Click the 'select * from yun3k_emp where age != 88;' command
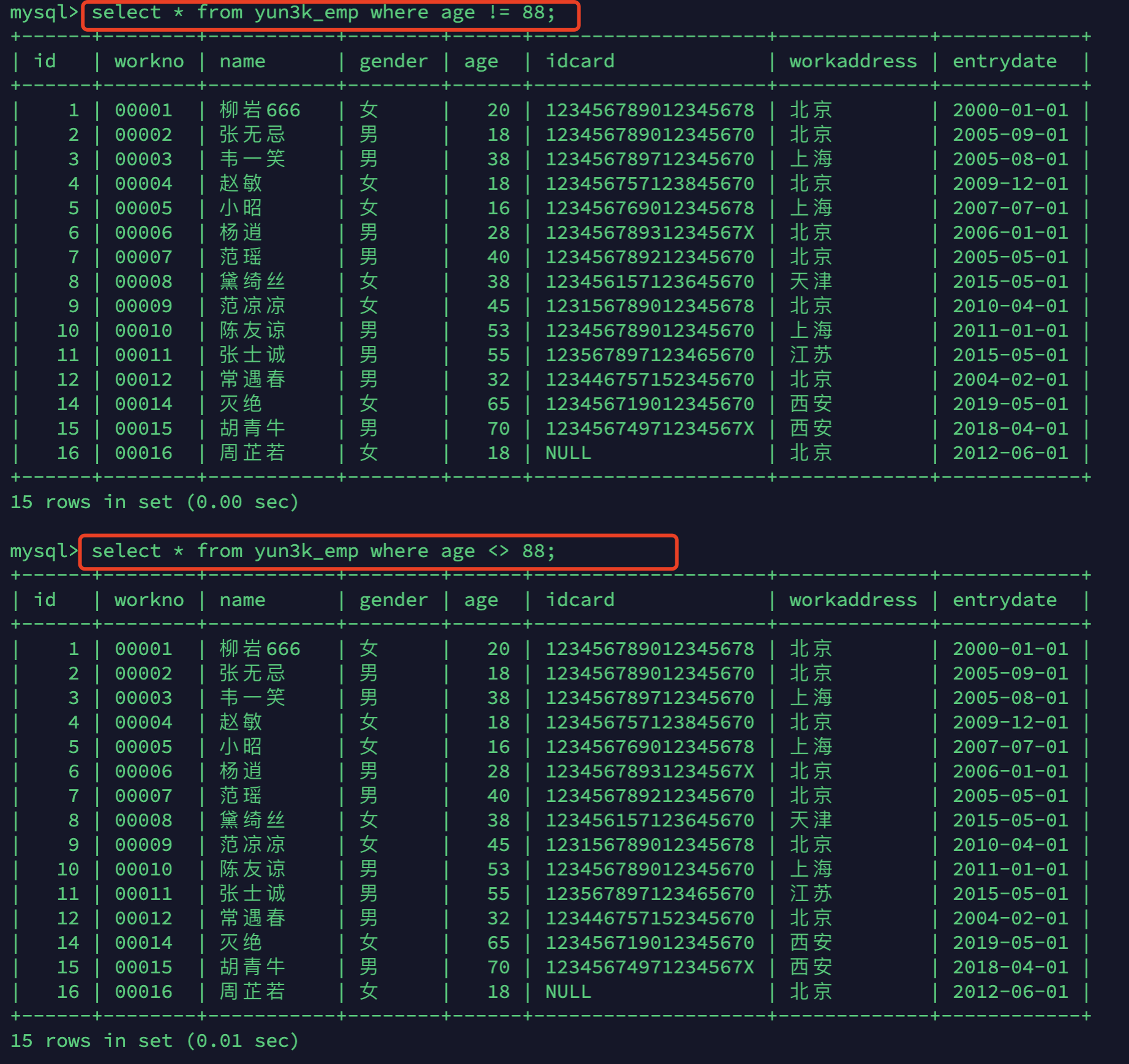The width and height of the screenshot is (1129, 1064). click(323, 13)
